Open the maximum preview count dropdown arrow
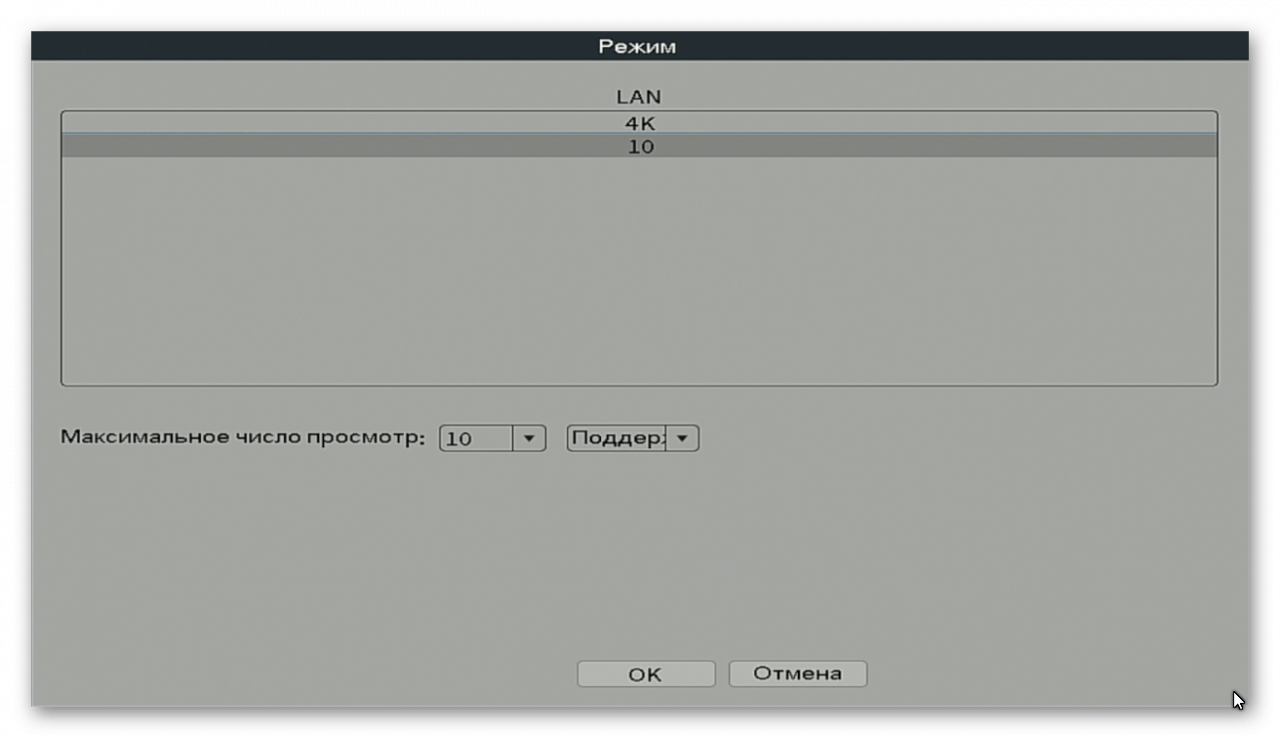This screenshot has width=1280, height=738. click(x=529, y=438)
